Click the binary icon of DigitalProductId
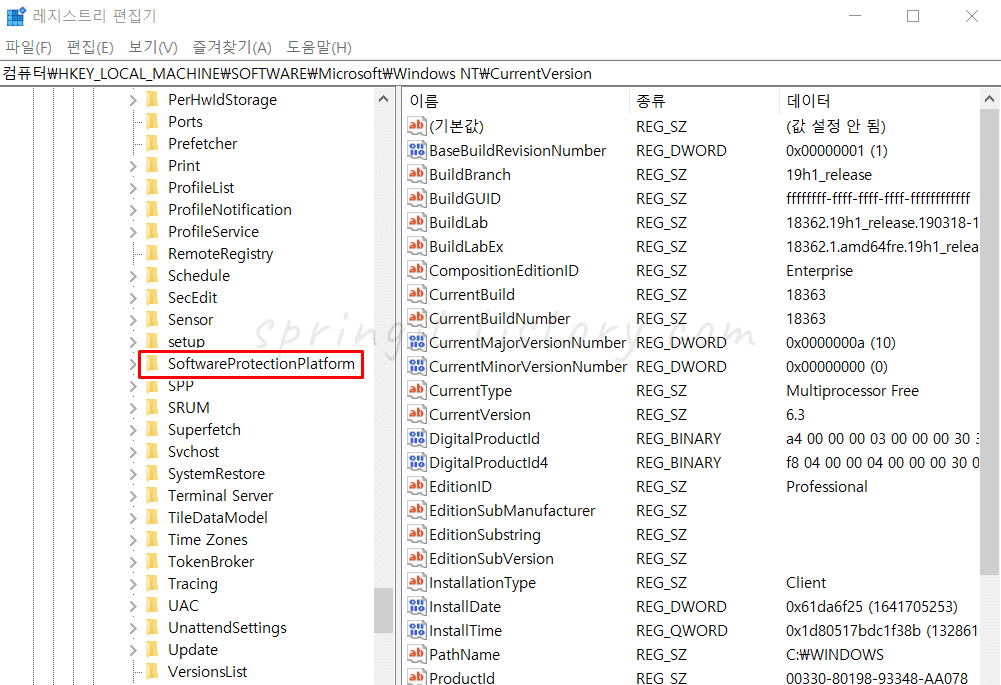This screenshot has height=685, width=1001. click(416, 438)
